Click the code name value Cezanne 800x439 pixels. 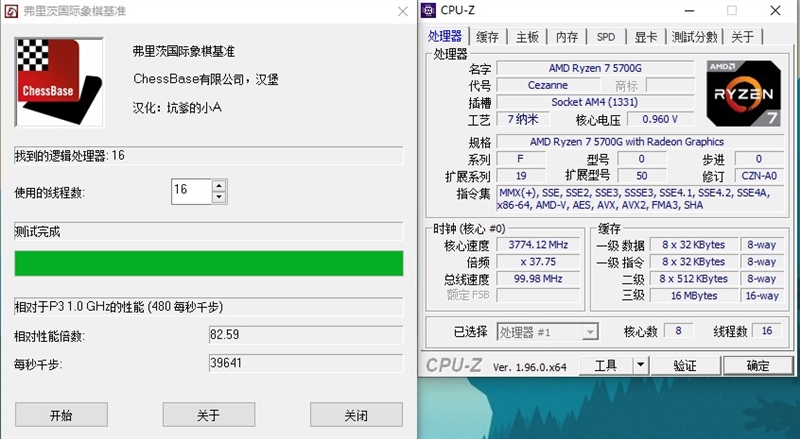(547, 85)
